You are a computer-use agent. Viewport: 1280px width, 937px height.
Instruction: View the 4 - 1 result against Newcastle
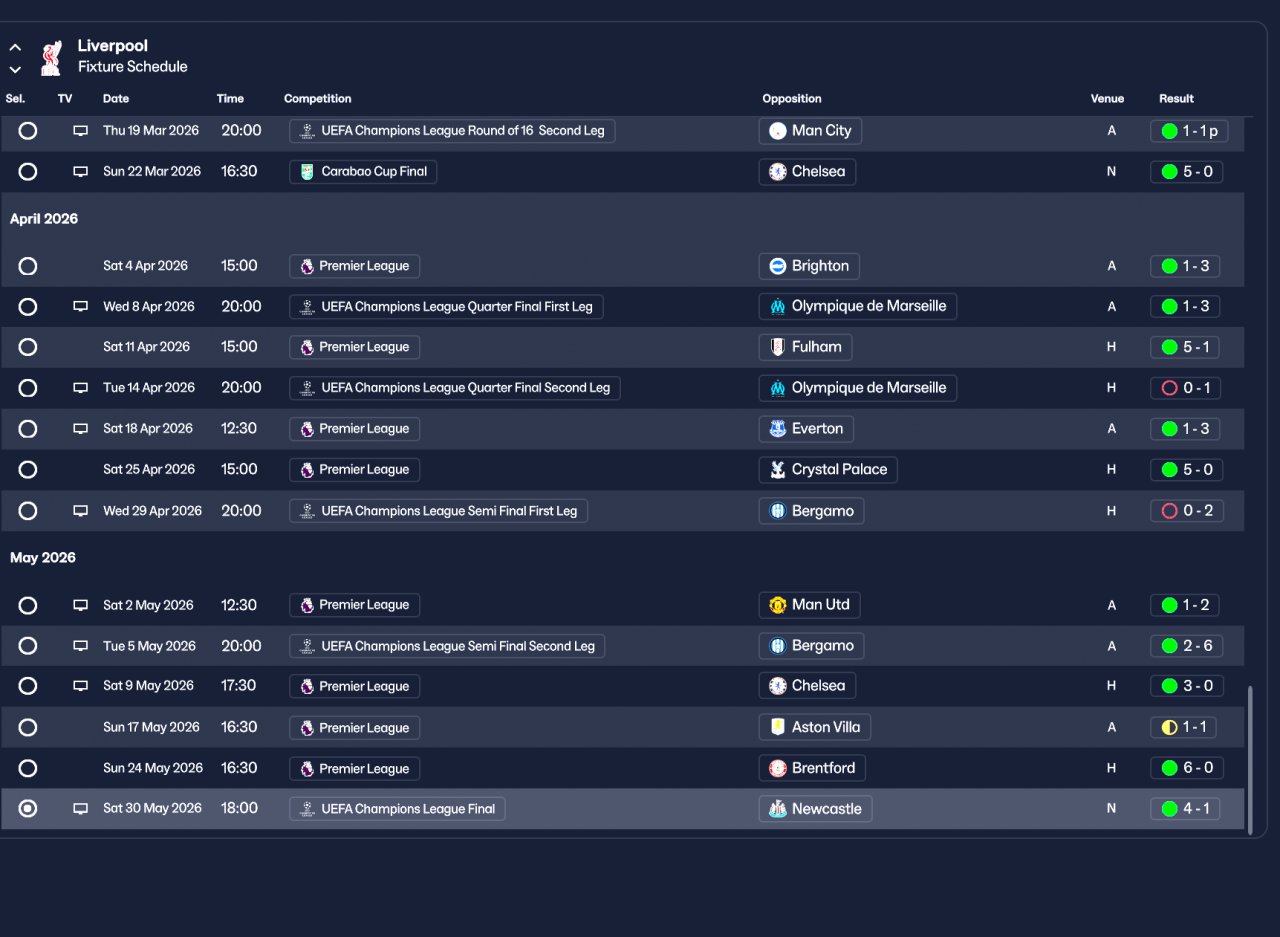pyautogui.click(x=1185, y=809)
